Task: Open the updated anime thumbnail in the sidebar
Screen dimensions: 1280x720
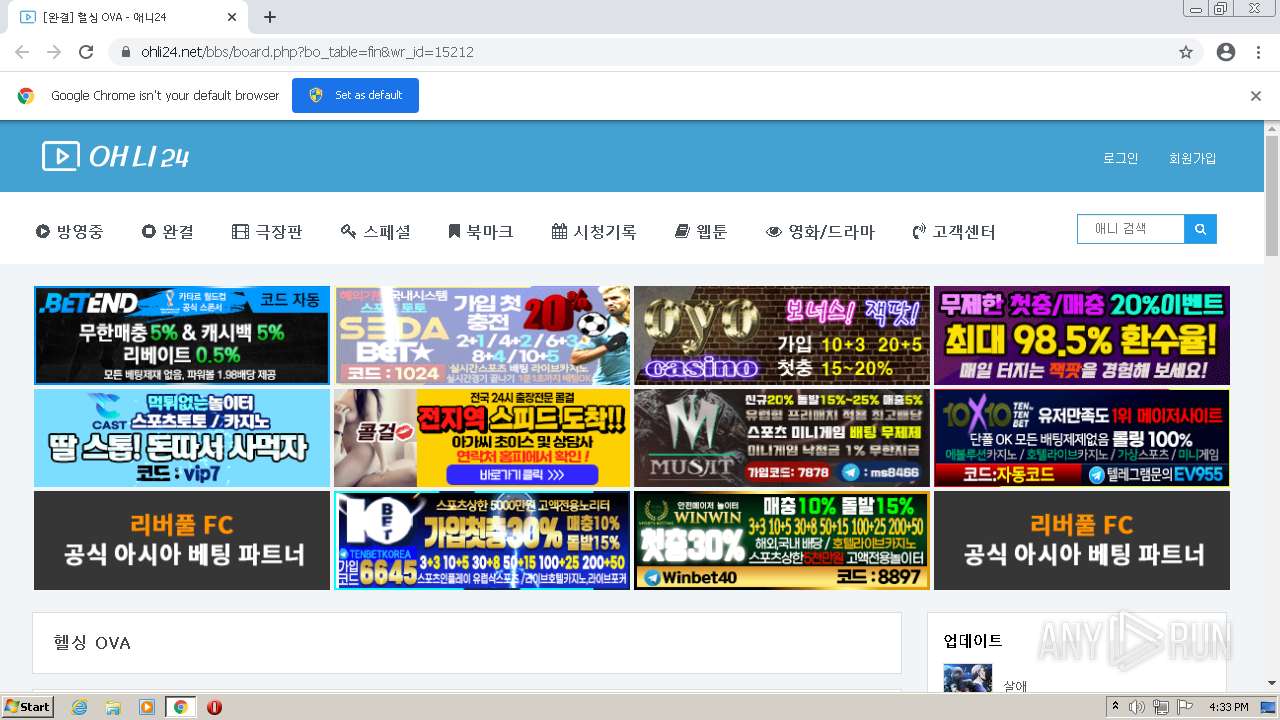Action: [968, 678]
